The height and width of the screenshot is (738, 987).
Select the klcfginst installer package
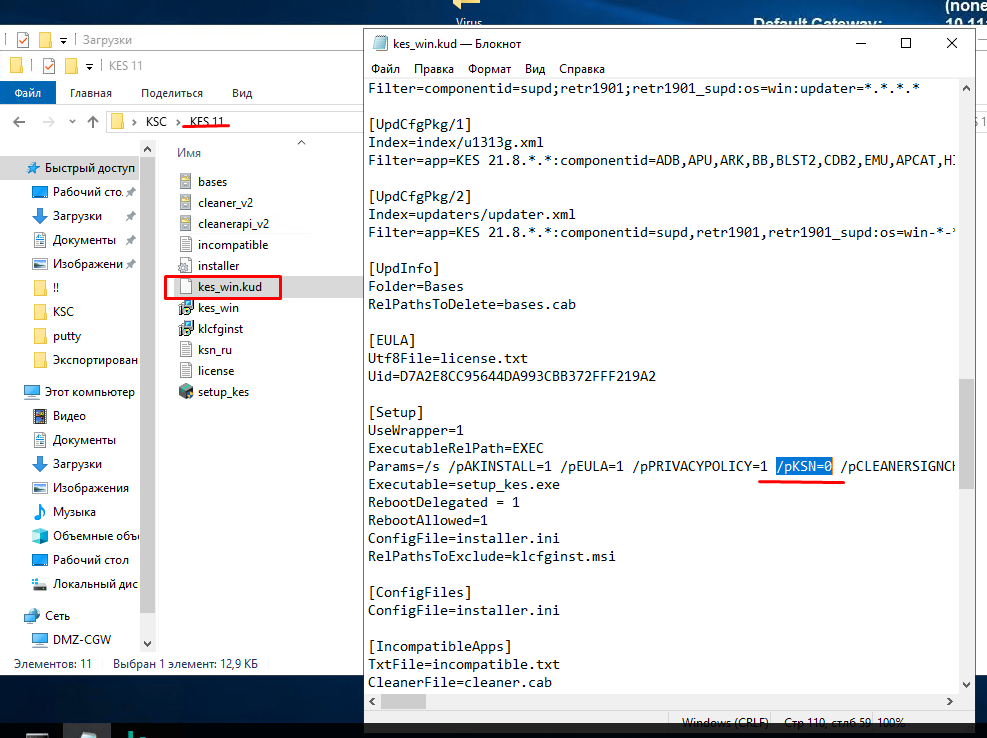pyautogui.click(x=220, y=329)
